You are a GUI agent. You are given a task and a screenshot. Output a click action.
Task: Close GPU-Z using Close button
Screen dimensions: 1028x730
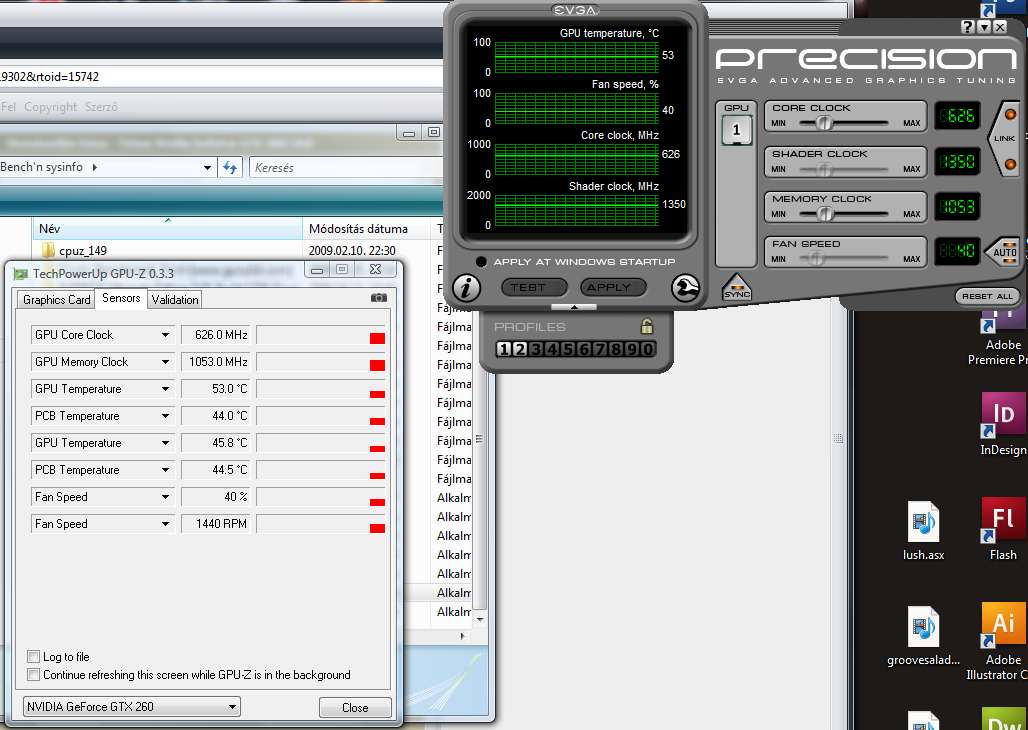(355, 708)
